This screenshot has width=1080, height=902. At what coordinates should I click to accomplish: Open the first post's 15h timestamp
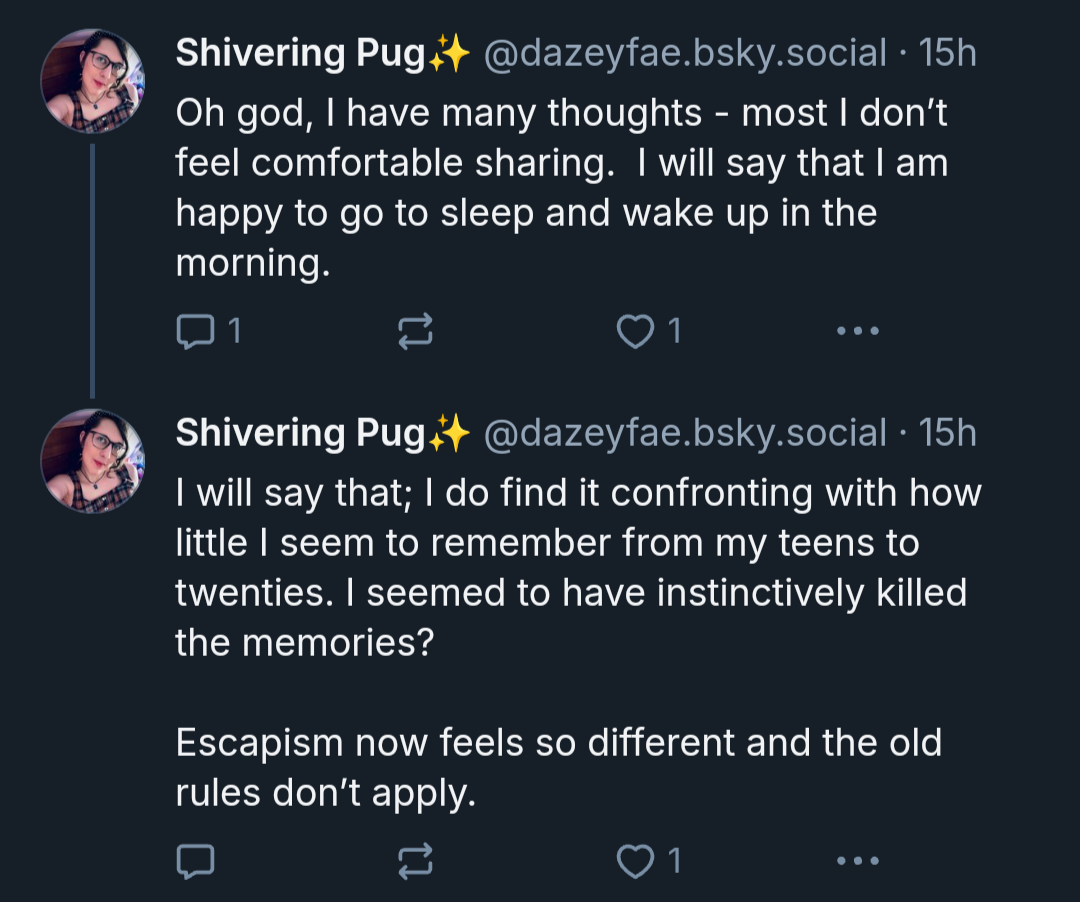pos(948,53)
